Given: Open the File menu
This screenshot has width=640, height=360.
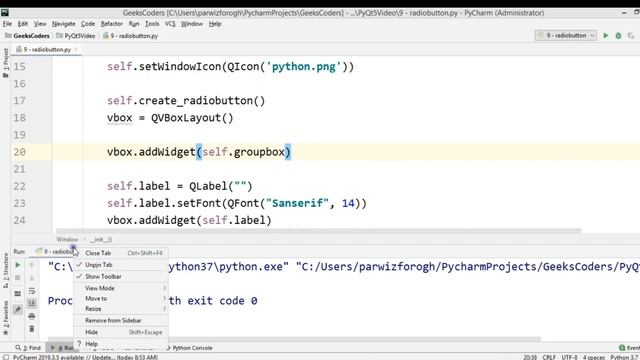Looking at the screenshot, I should click(x=7, y=24).
